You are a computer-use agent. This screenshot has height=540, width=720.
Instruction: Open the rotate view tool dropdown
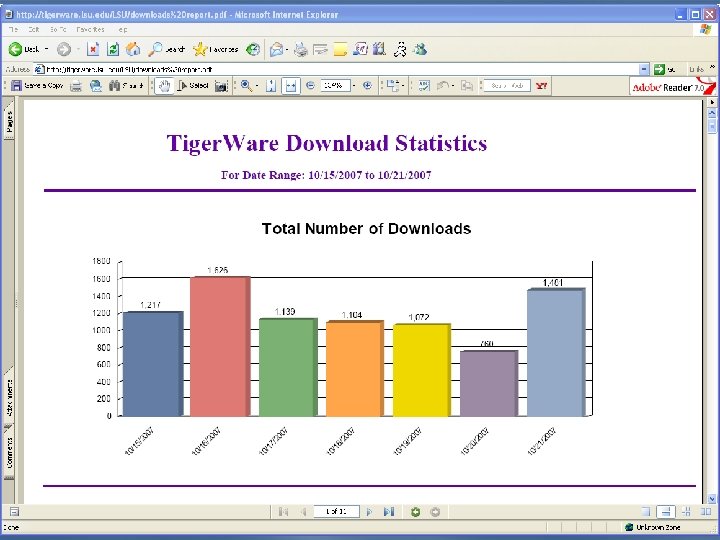pos(403,86)
